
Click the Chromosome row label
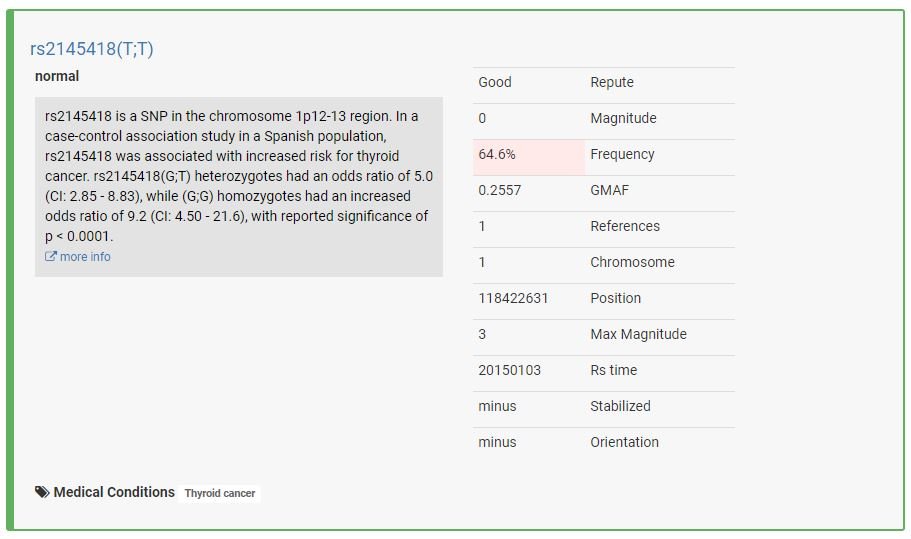click(632, 262)
